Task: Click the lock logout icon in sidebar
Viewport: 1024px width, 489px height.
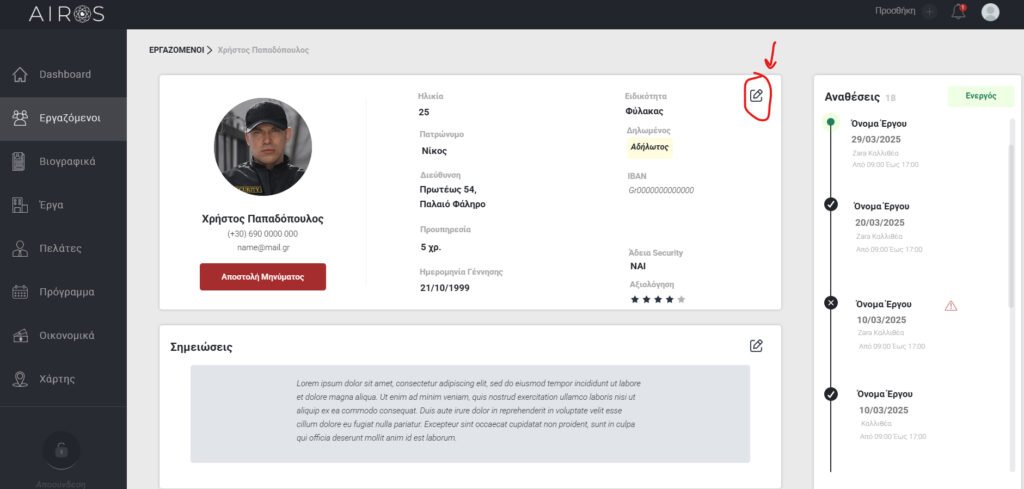Action: 62,451
